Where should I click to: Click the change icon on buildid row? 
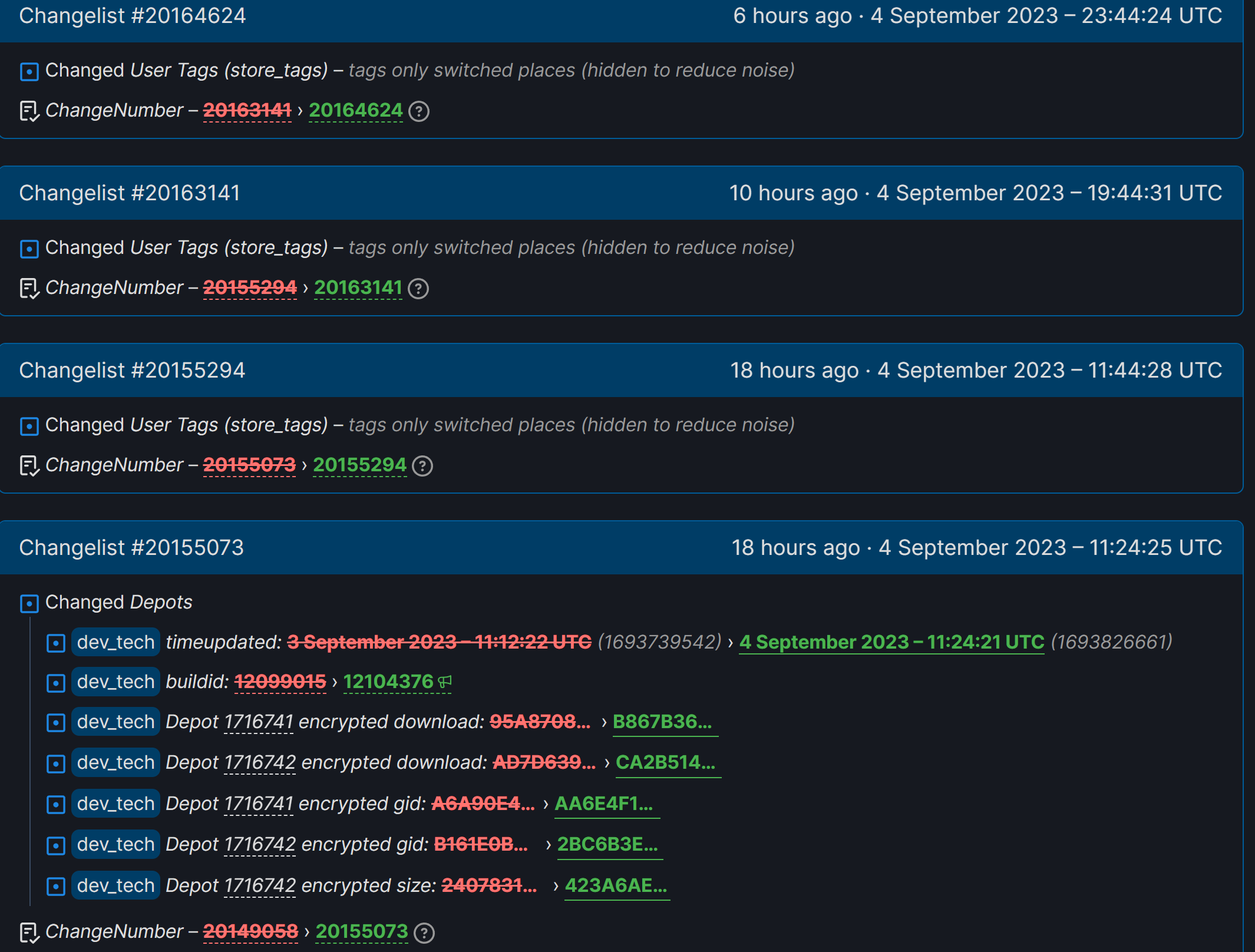pyautogui.click(x=55, y=683)
